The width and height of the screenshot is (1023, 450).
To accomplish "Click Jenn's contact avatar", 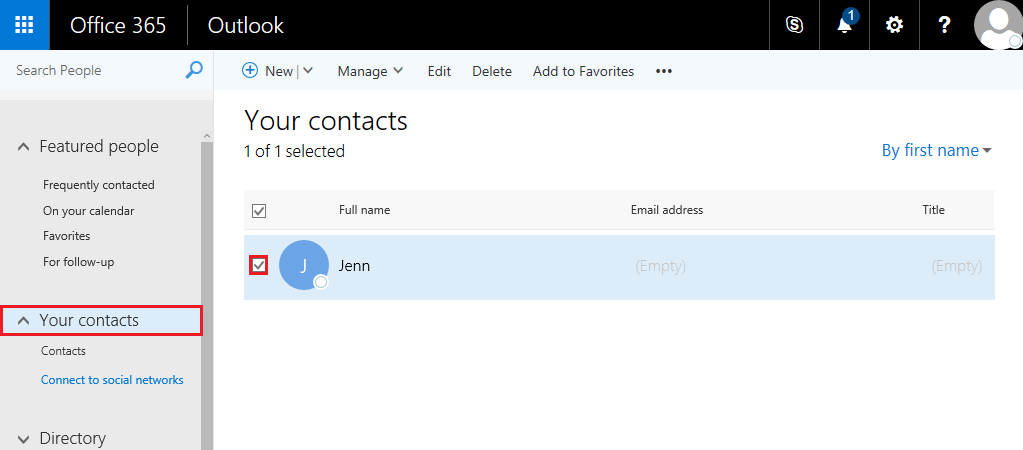I will (304, 265).
